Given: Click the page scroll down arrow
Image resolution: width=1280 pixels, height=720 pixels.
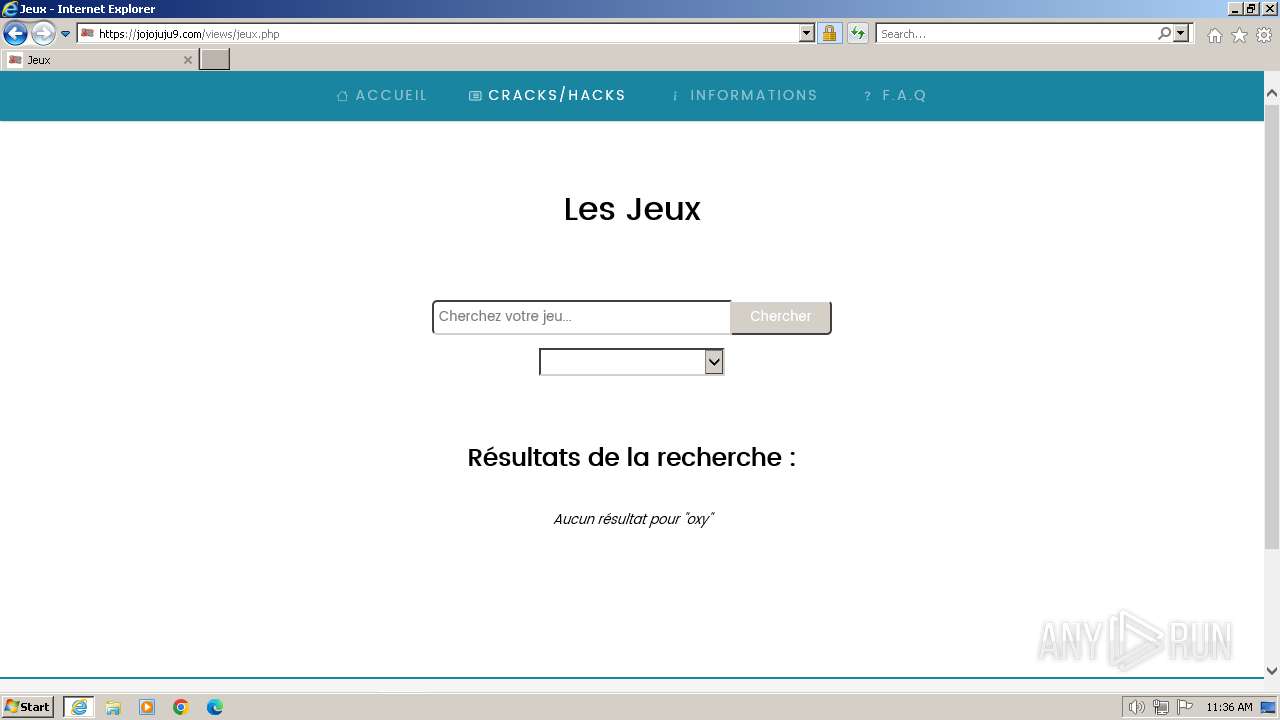Looking at the screenshot, I should [1272, 671].
